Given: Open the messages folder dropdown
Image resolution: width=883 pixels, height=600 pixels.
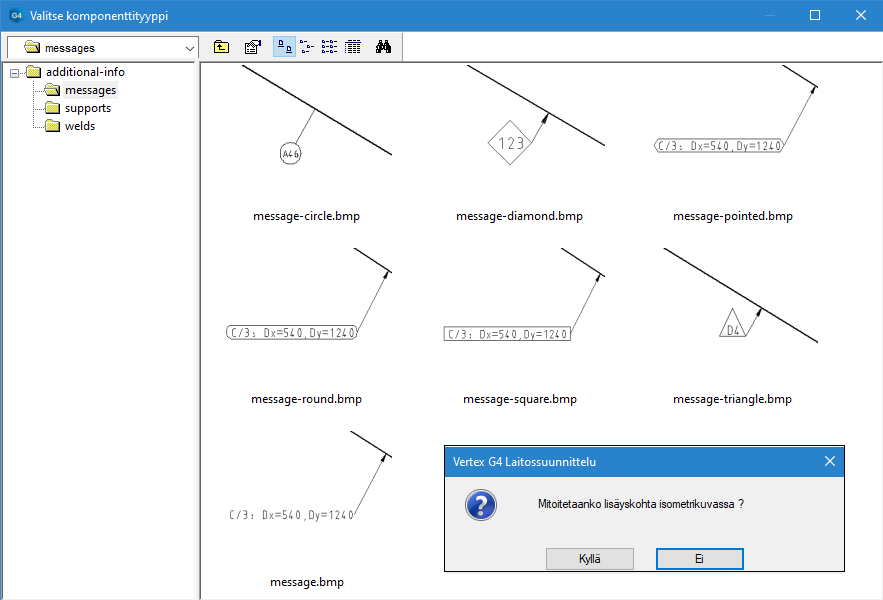Looking at the screenshot, I should pos(190,48).
